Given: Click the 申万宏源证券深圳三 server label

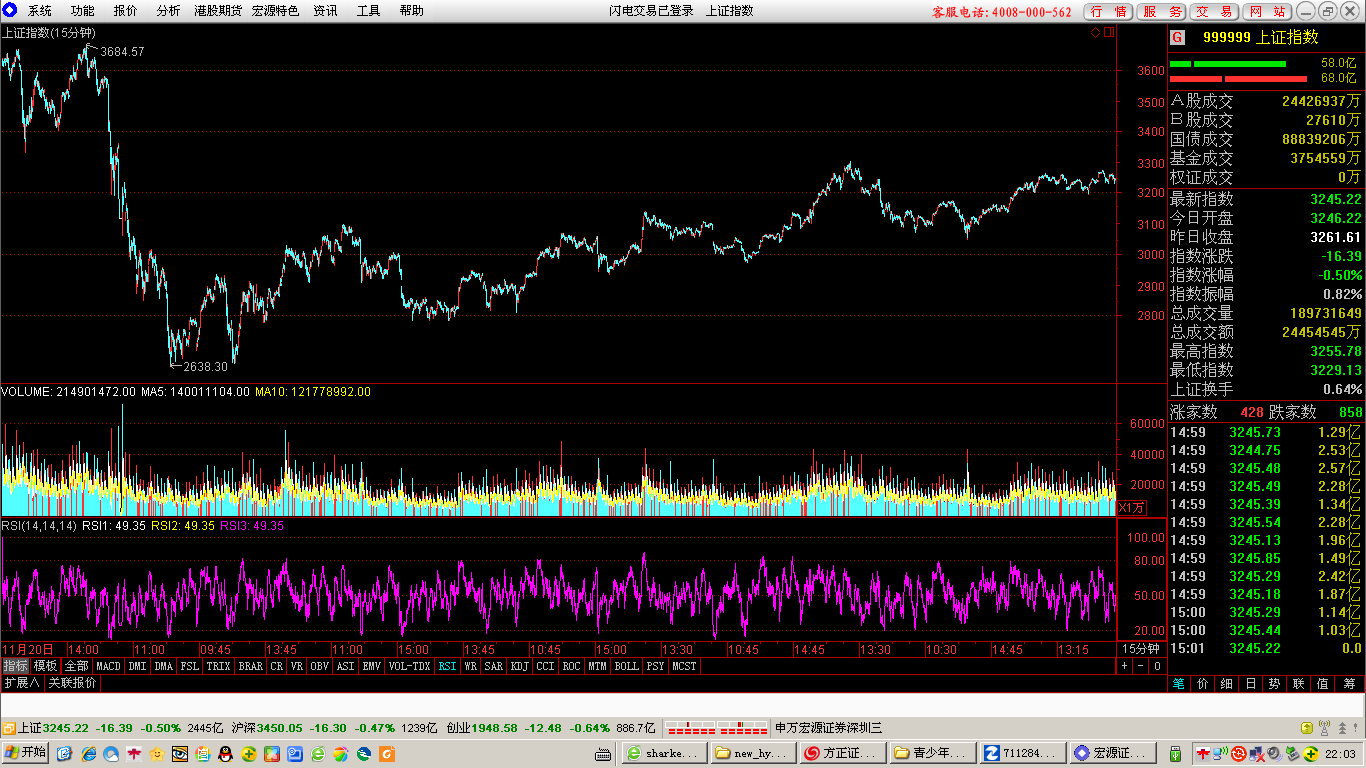Looking at the screenshot, I should (829, 728).
